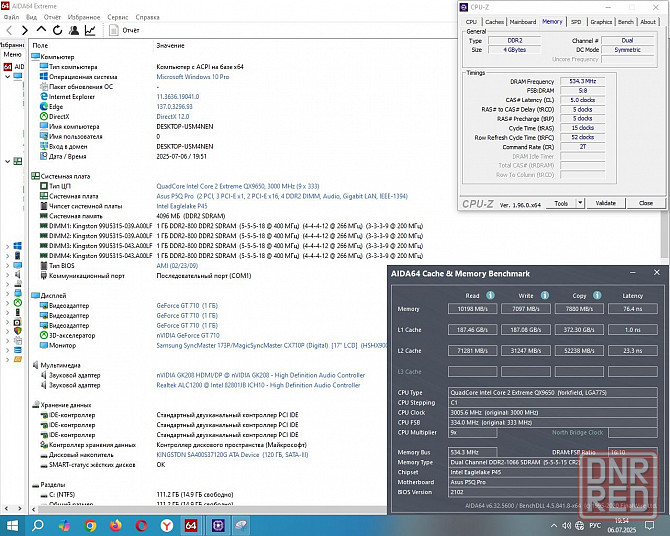The height and width of the screenshot is (536, 670).
Task: Click the Close button in CPU-Z
Action: 646,203
